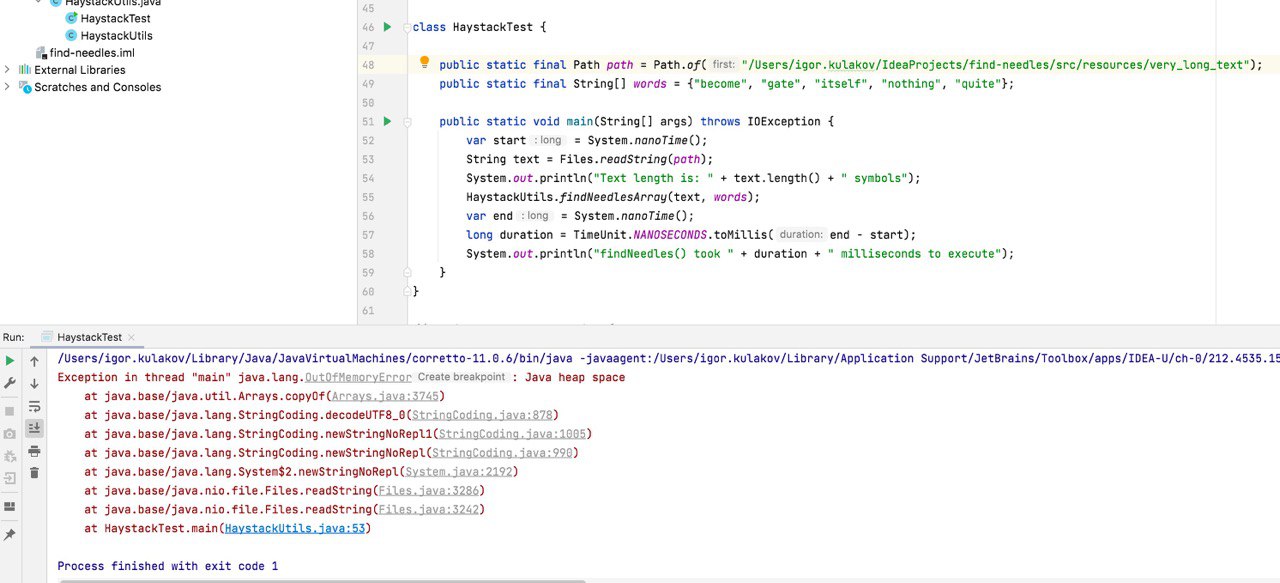Image resolution: width=1280 pixels, height=583 pixels.
Task: Click the ': long' type hint on line 52
Action: (x=548, y=141)
